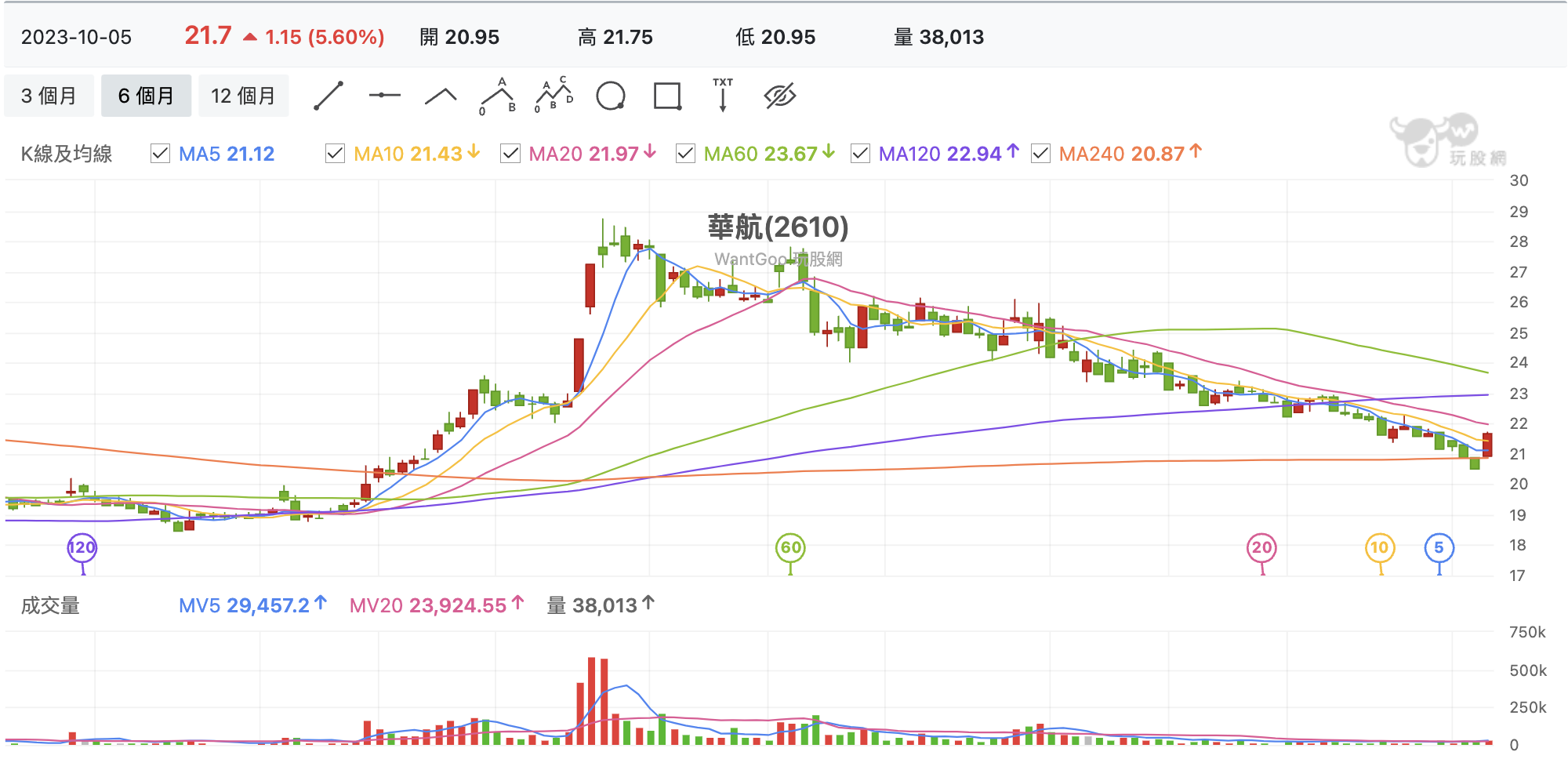Click the MA20 21.97 label
This screenshot has width=1568, height=759.
[583, 154]
